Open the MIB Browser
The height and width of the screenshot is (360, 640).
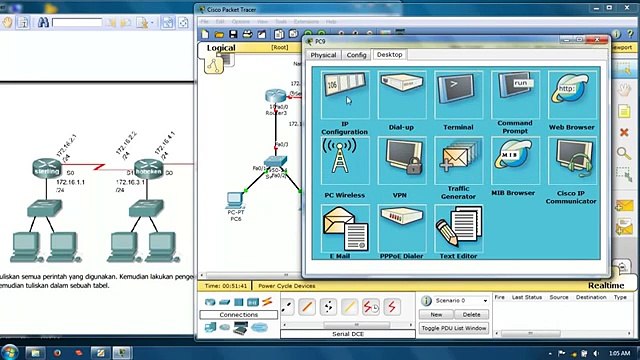[x=516, y=161]
